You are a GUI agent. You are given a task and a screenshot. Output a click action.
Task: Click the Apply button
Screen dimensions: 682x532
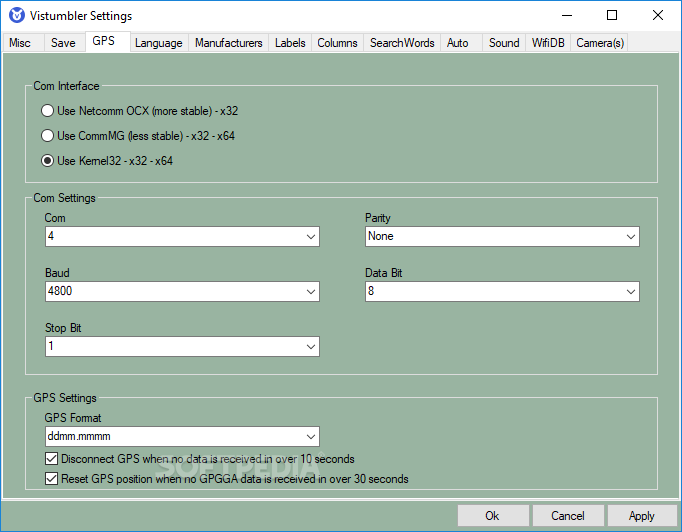point(642,515)
